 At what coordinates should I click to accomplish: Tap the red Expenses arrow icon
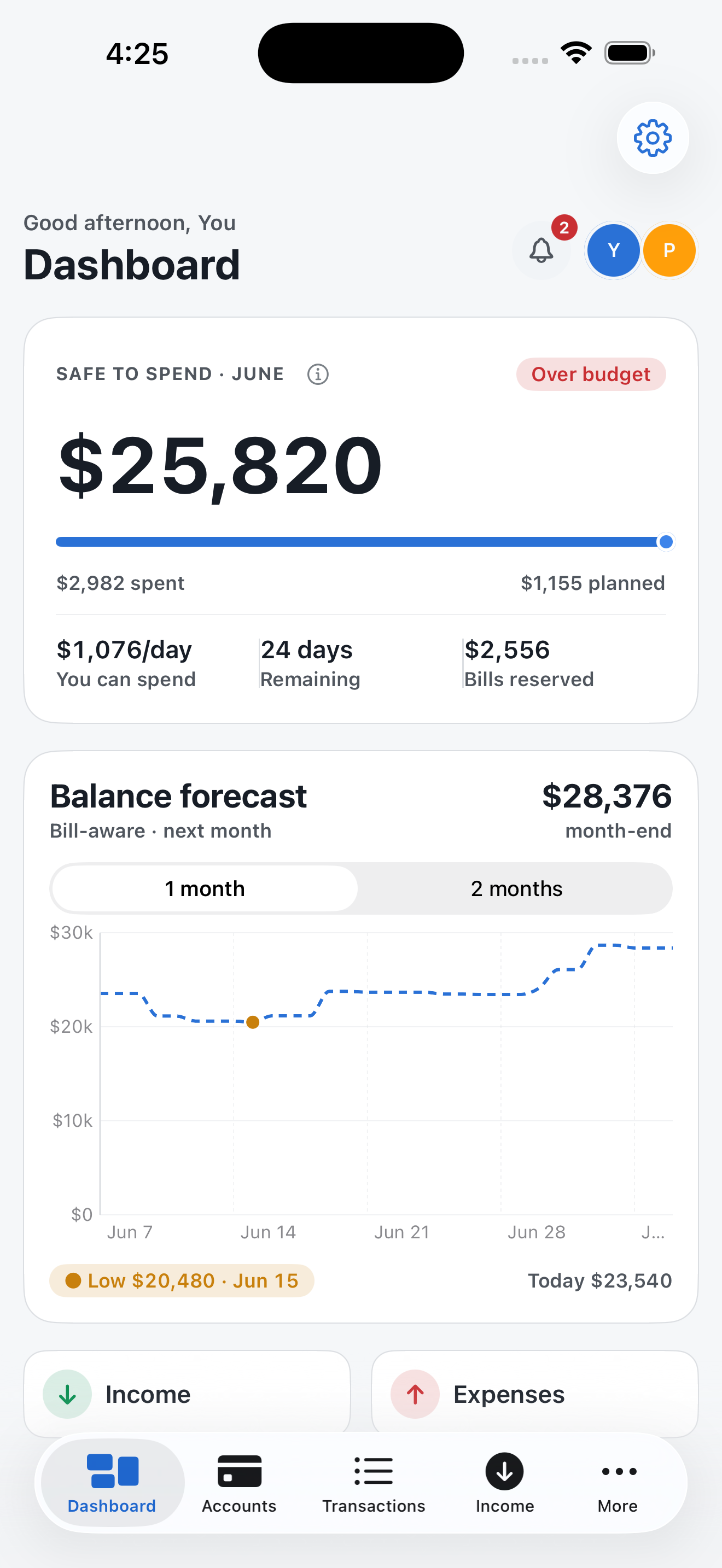[x=415, y=1394]
